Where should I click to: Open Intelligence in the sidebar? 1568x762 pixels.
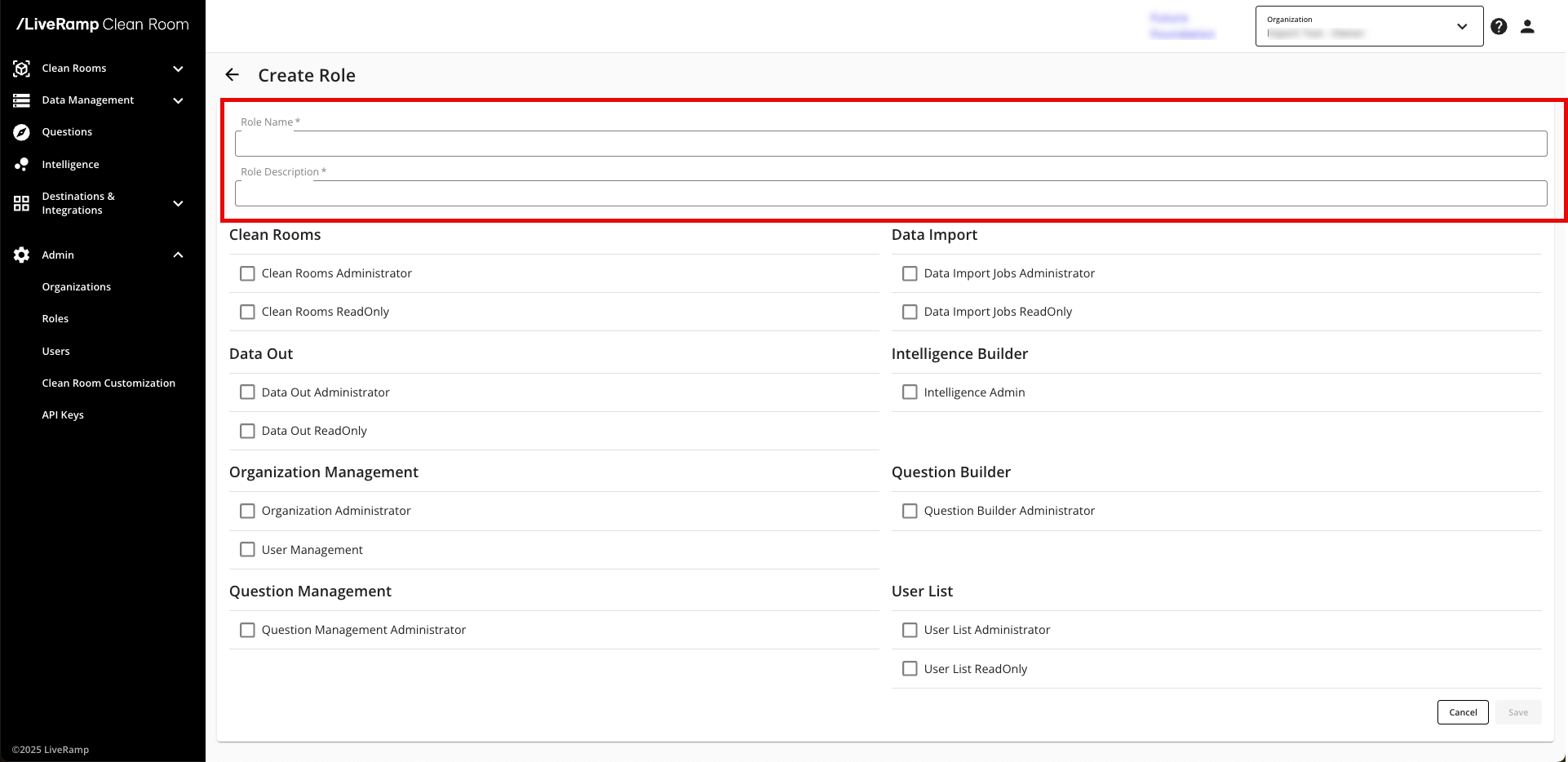pyautogui.click(x=70, y=164)
